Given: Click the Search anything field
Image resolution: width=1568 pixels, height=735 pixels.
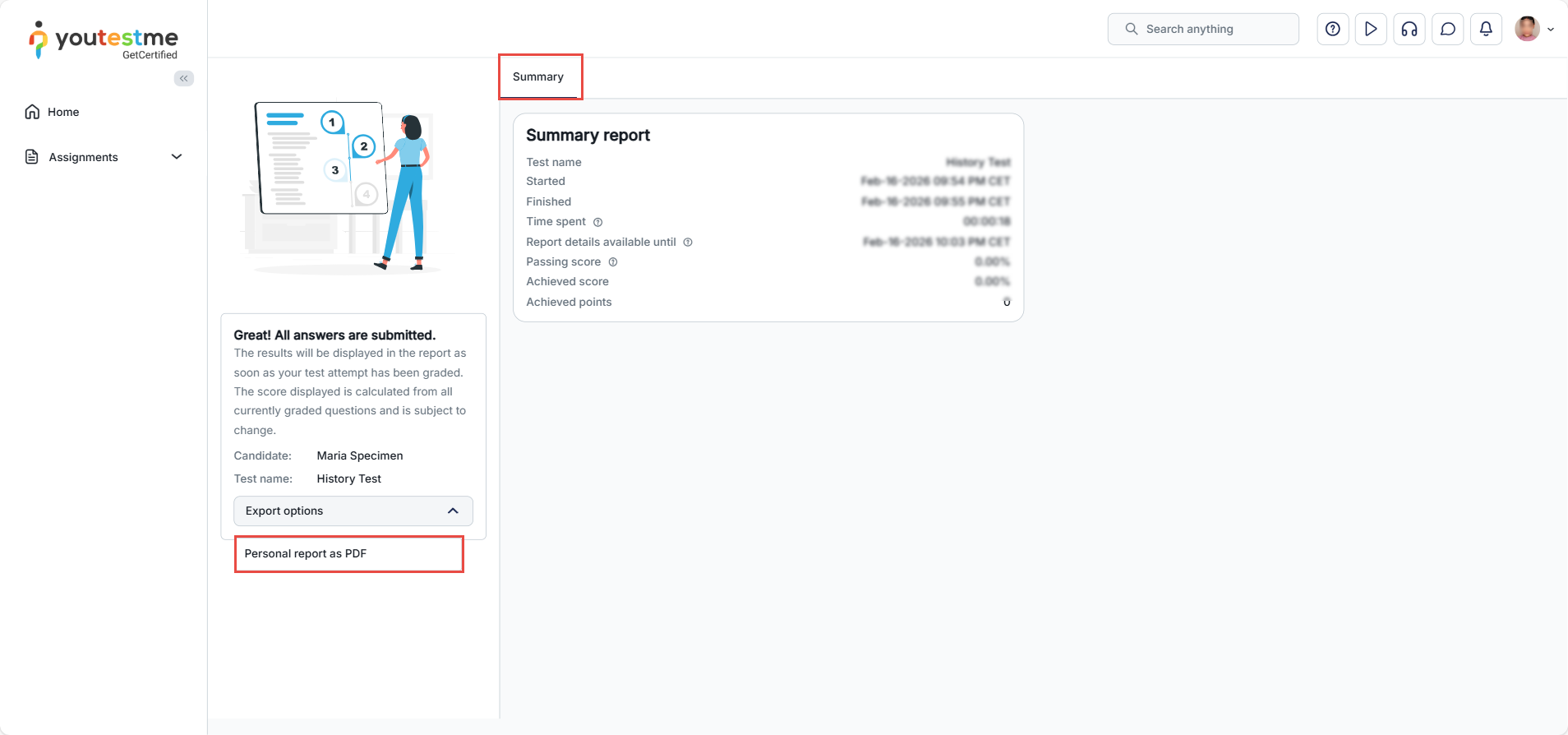Looking at the screenshot, I should tap(1203, 29).
